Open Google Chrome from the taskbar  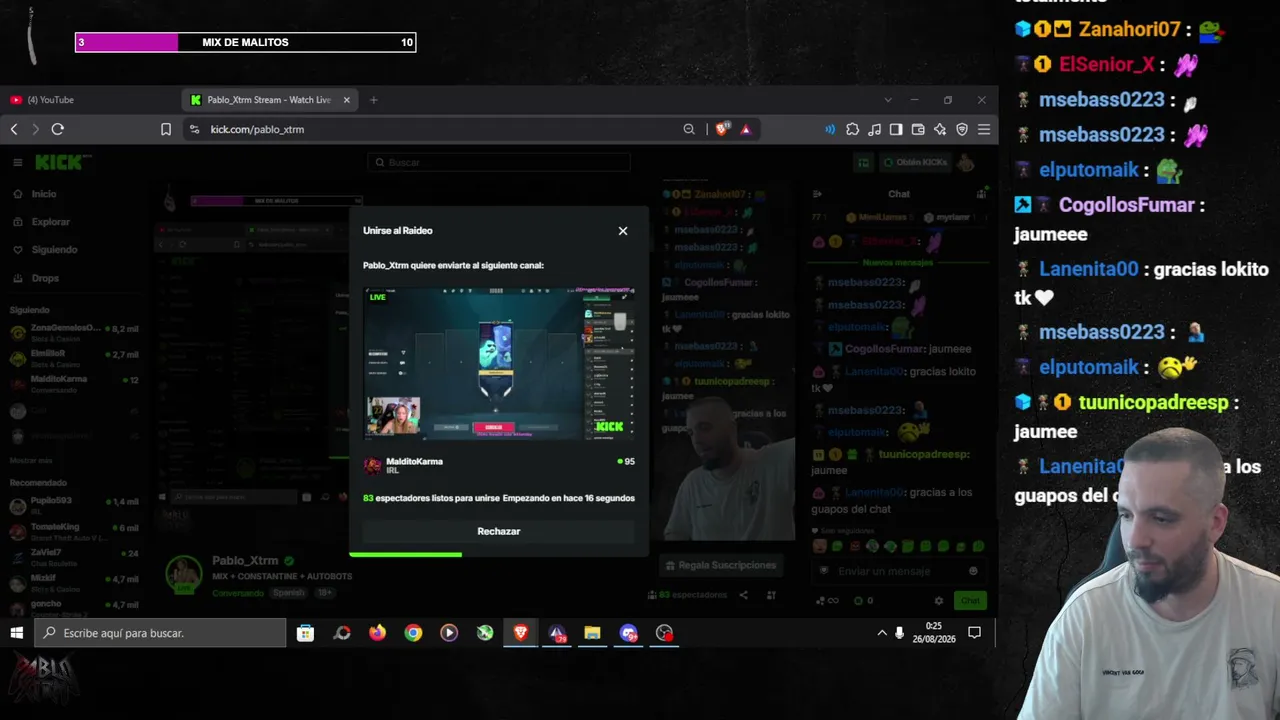413,633
